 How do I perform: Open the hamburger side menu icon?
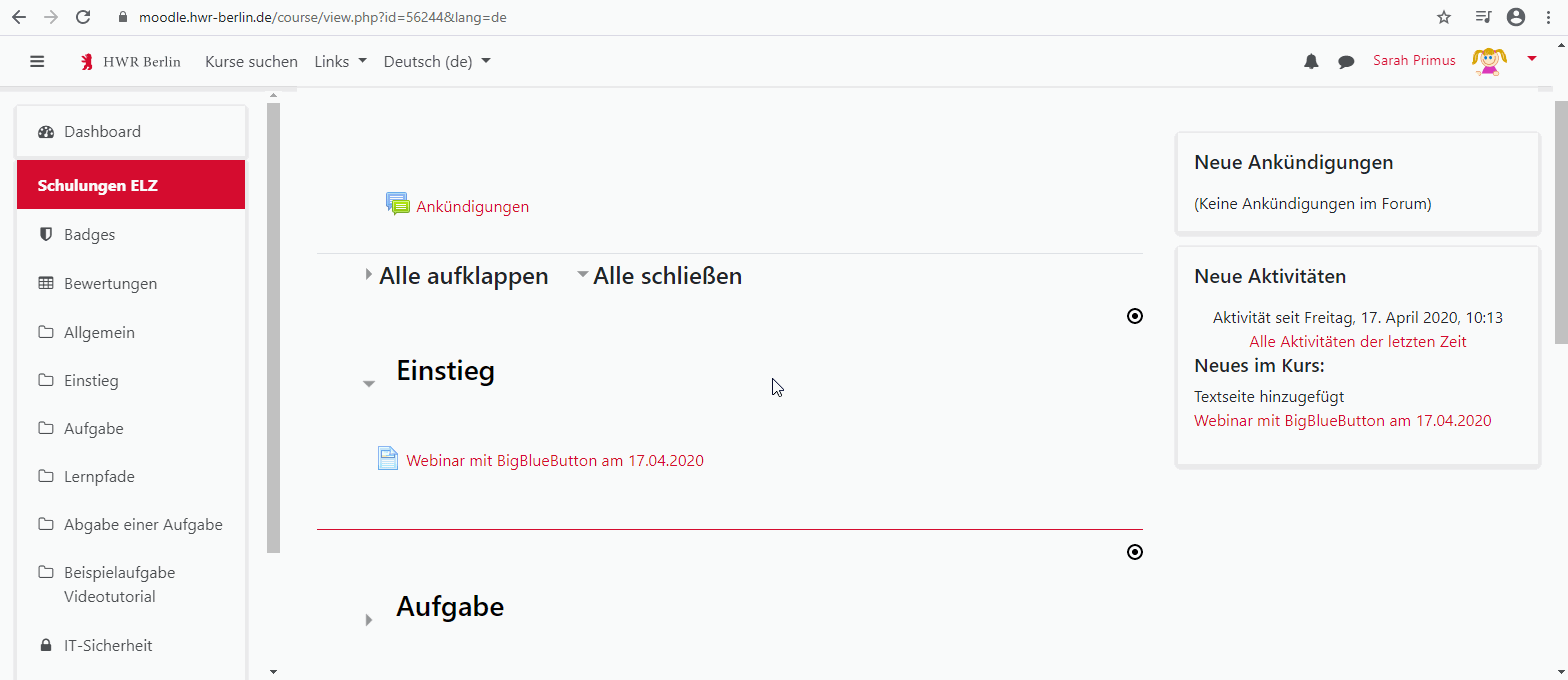tap(37, 61)
